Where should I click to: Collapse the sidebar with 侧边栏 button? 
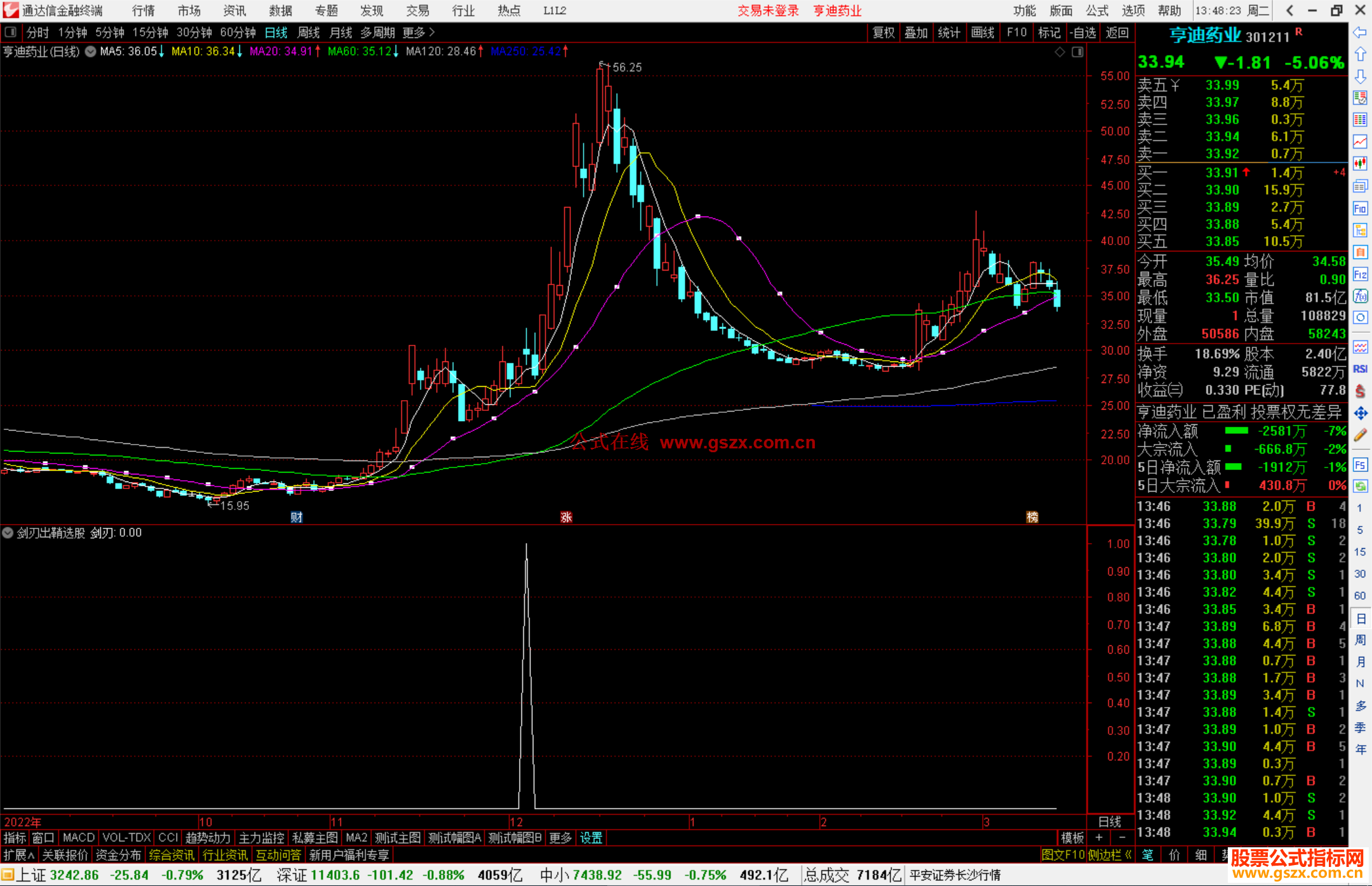tap(1110, 855)
